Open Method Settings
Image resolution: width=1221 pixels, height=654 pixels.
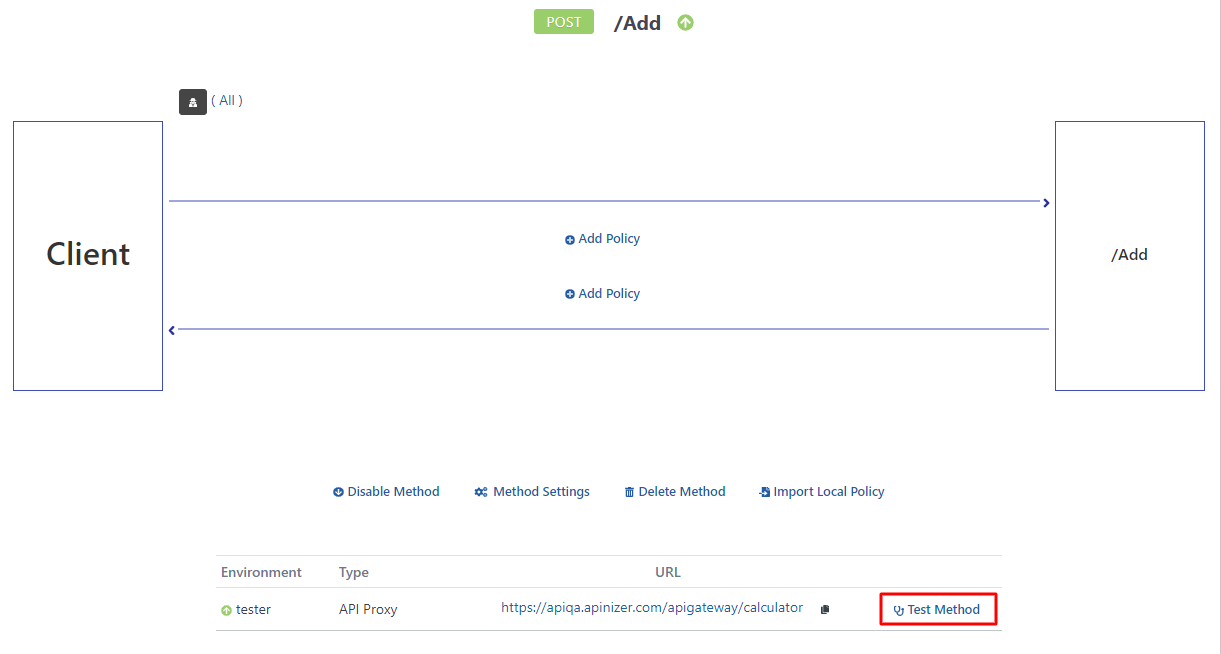pos(532,492)
